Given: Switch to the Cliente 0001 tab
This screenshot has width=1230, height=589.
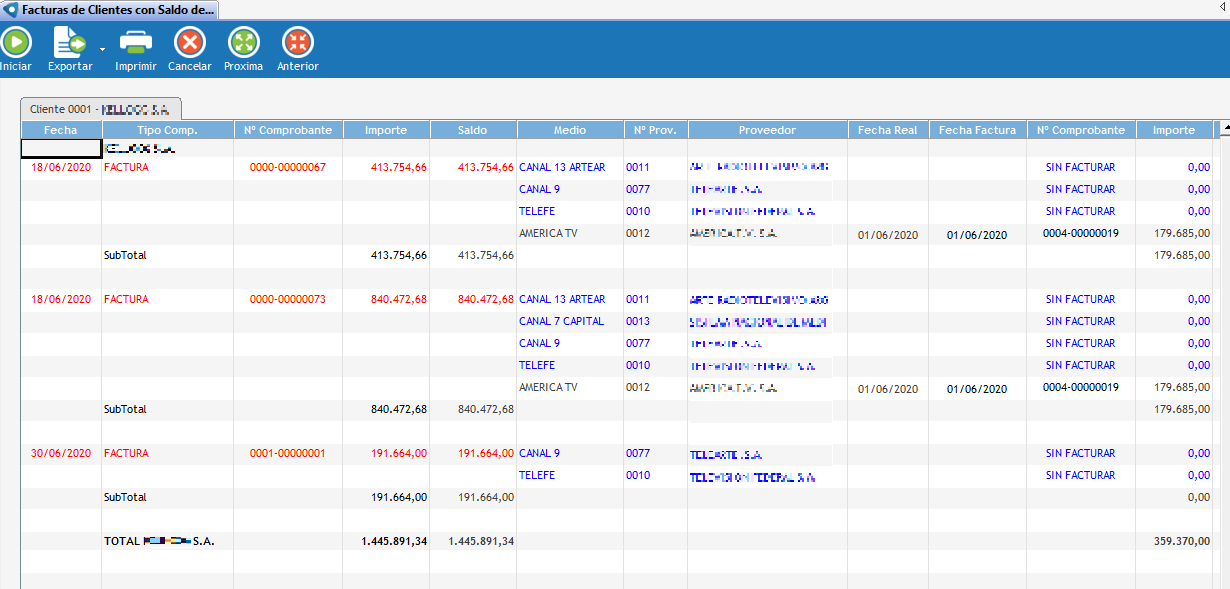Looking at the screenshot, I should point(100,109).
